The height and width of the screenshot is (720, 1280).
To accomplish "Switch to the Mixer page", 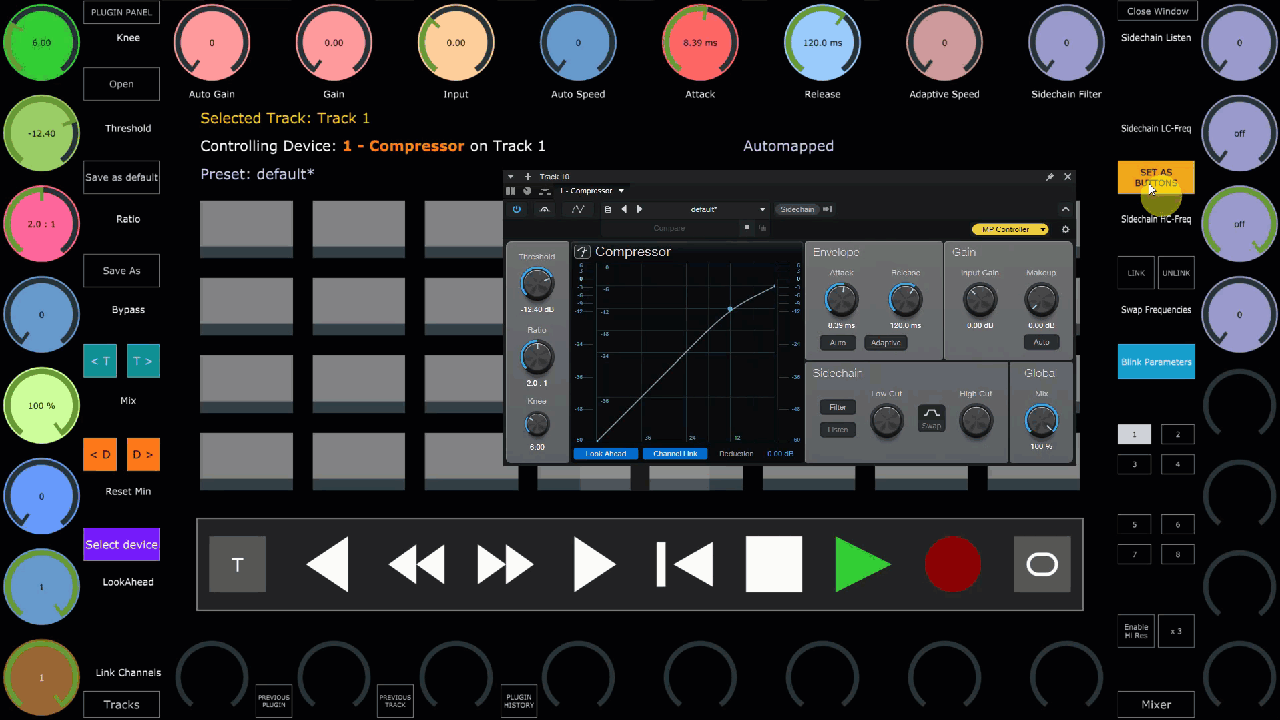I will tap(1156, 704).
